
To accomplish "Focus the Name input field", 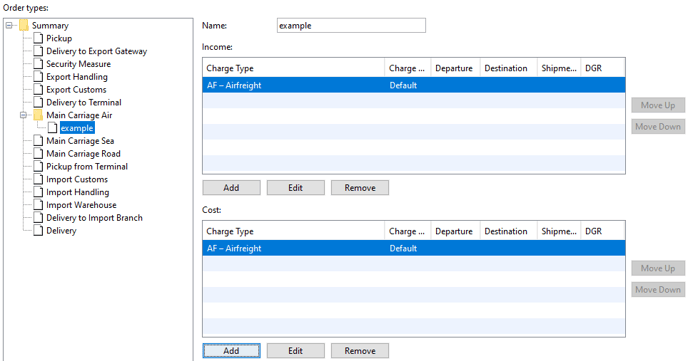I will [351, 25].
